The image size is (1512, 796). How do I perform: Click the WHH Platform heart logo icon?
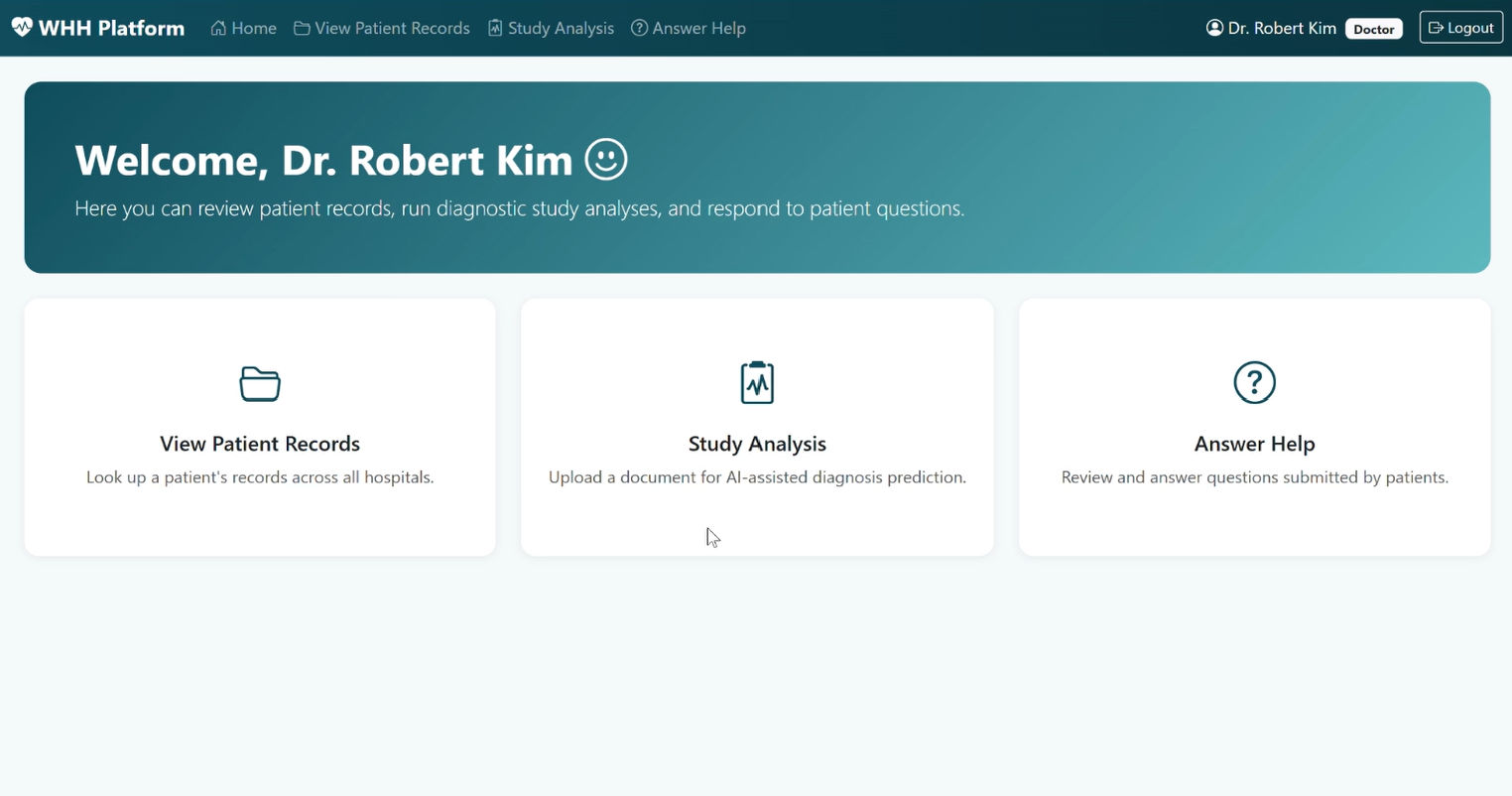point(22,27)
